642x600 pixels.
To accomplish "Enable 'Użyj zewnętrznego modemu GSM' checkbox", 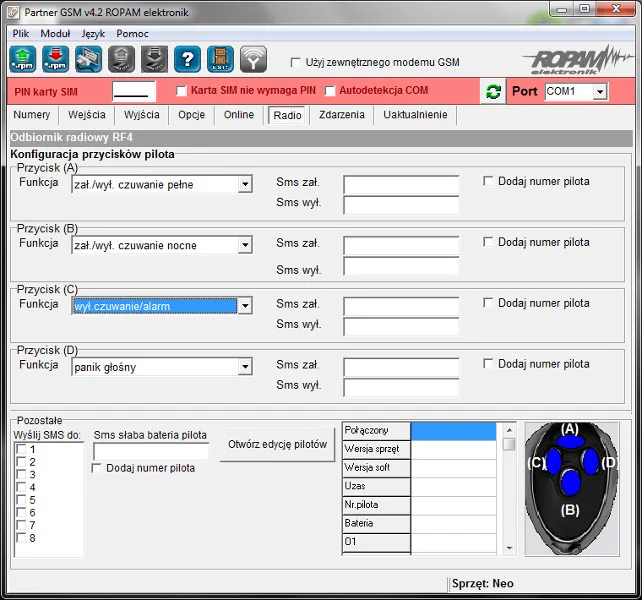I will (295, 62).
